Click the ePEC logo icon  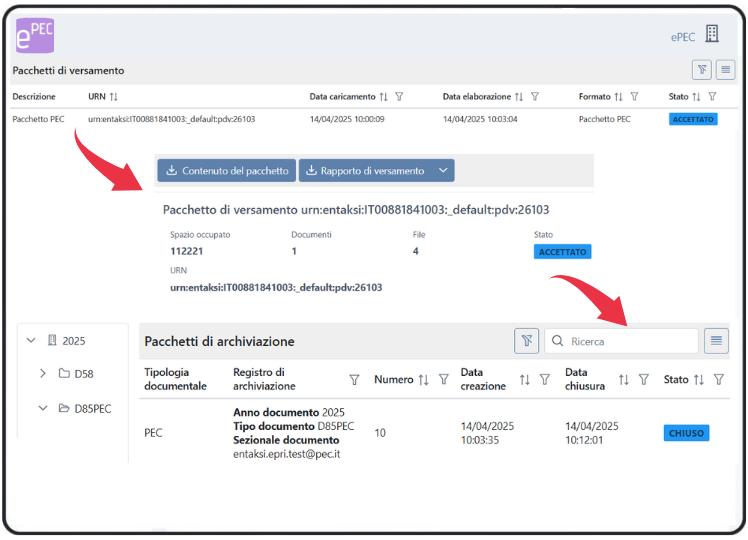pos(34,35)
